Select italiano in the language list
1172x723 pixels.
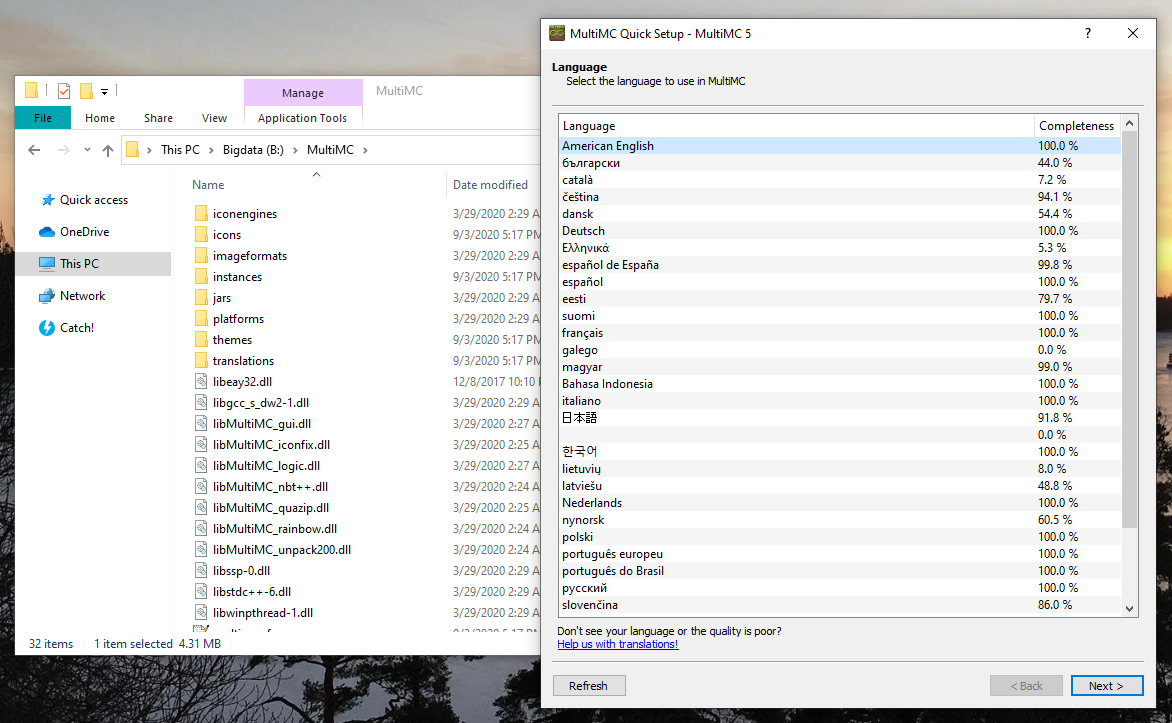coord(839,401)
